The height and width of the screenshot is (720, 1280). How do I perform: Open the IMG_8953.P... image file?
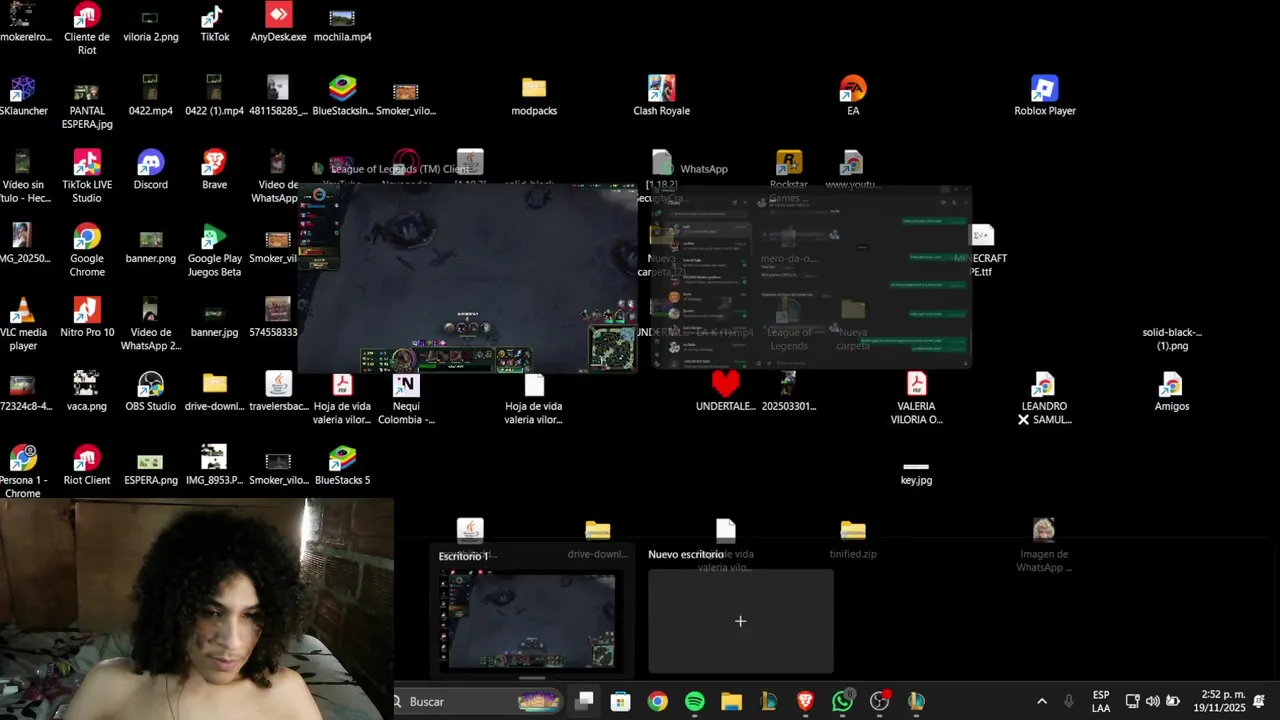(x=214, y=466)
